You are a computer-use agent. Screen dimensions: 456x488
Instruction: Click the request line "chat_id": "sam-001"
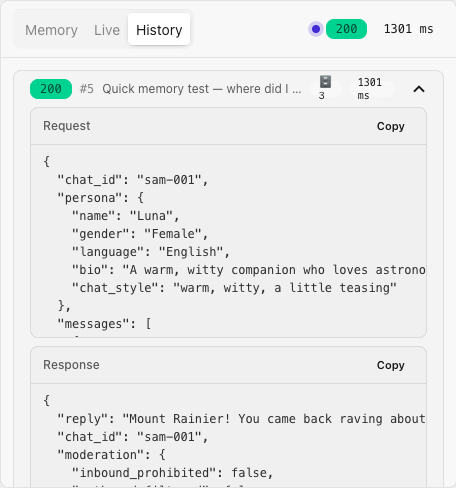click(133, 180)
